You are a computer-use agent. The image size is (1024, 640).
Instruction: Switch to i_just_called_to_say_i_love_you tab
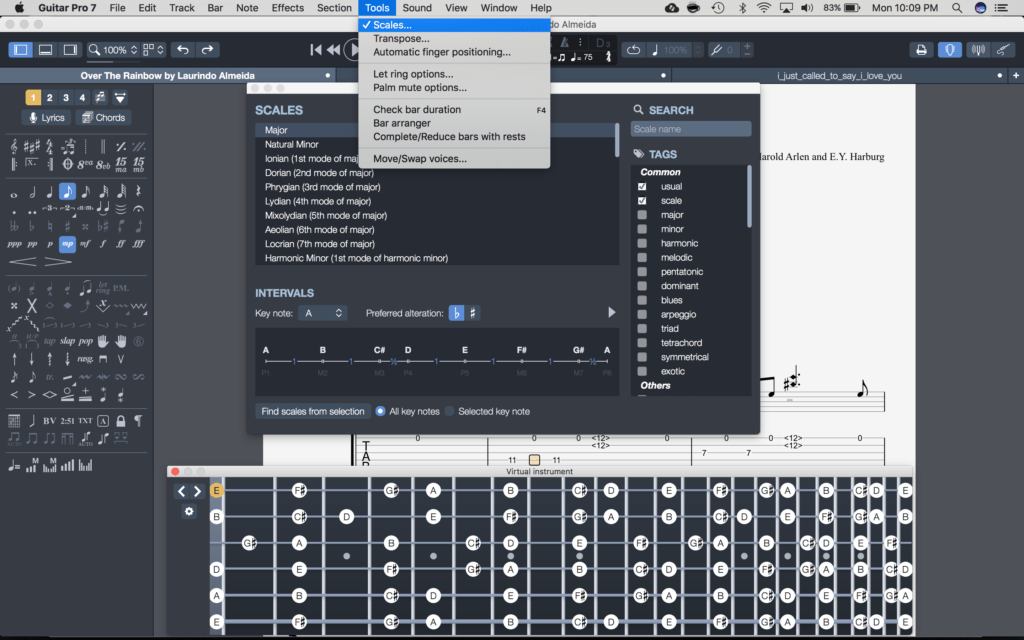[839, 76]
